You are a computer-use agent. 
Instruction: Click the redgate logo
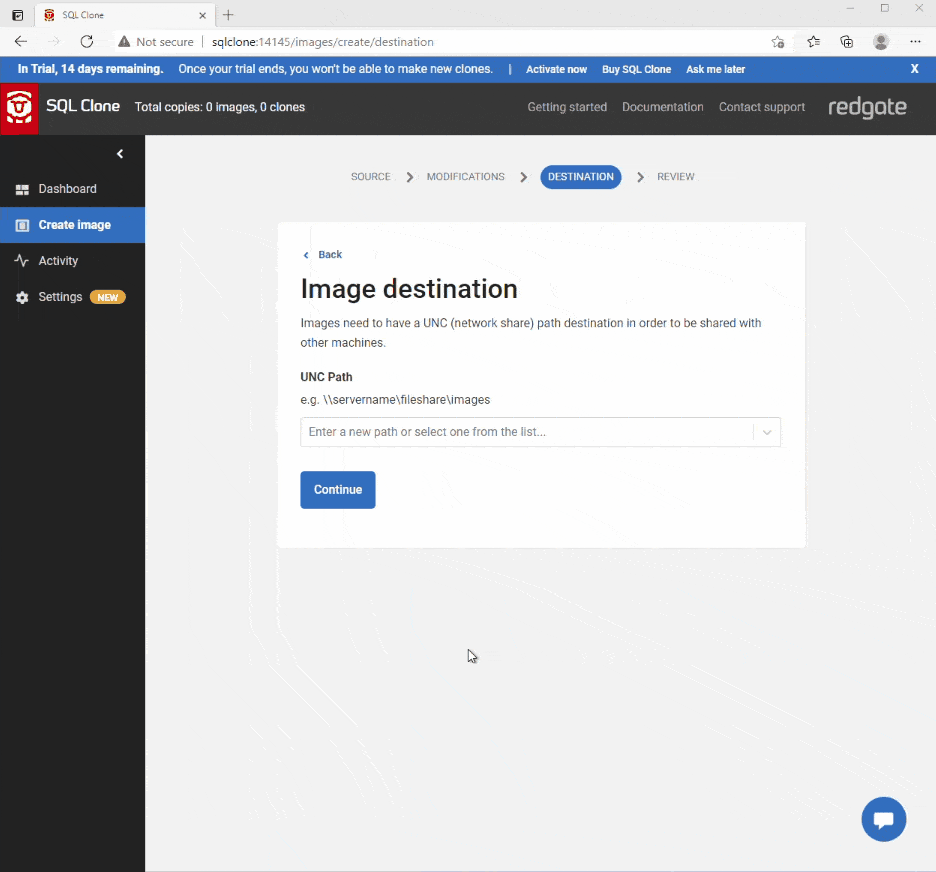click(x=867, y=108)
